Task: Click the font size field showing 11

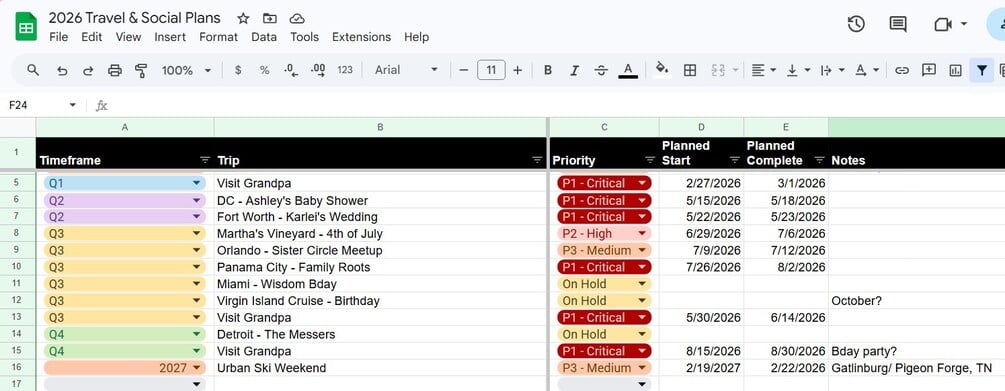Action: (x=491, y=70)
